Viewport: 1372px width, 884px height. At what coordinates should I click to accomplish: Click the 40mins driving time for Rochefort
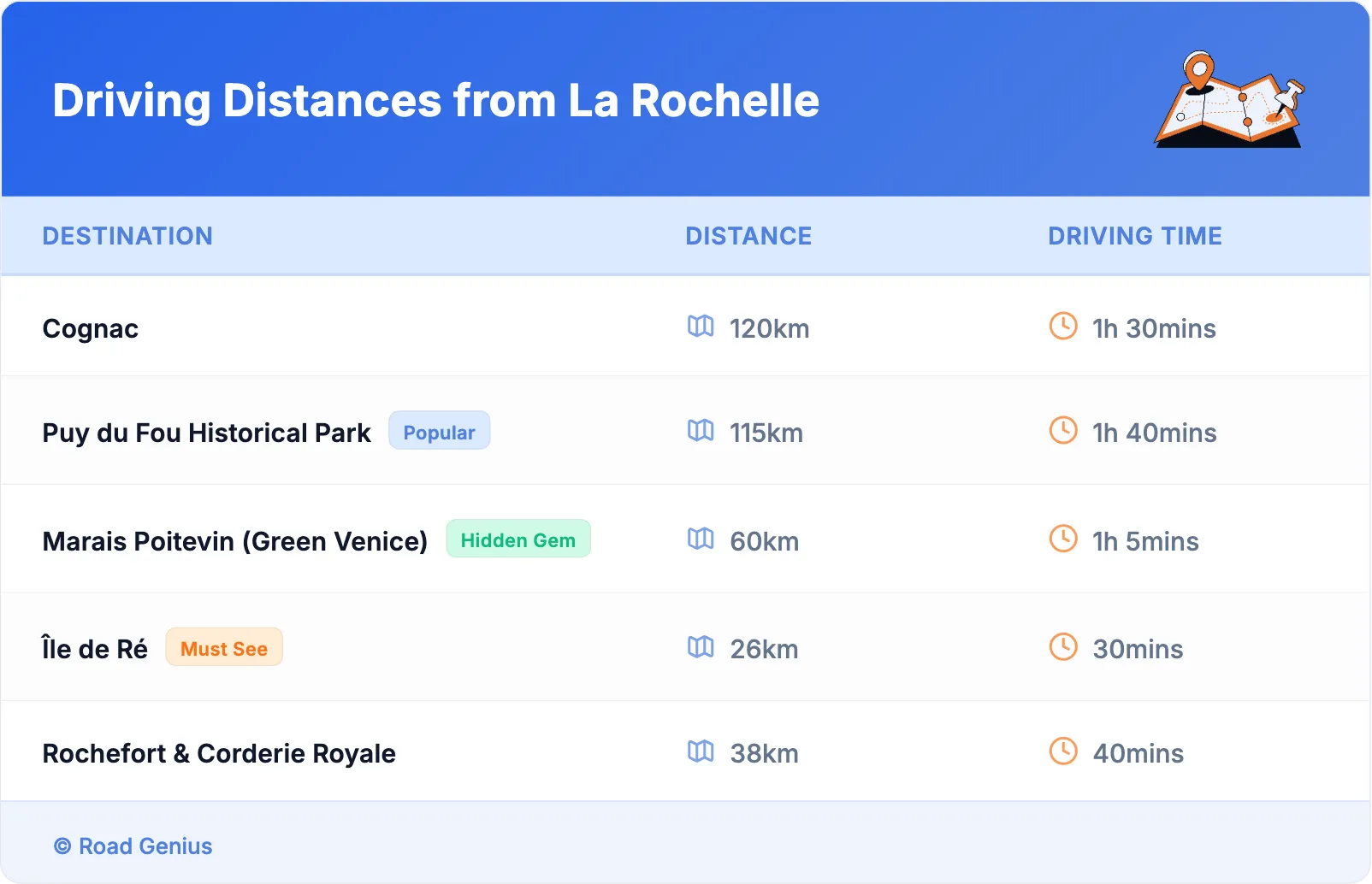1138,754
